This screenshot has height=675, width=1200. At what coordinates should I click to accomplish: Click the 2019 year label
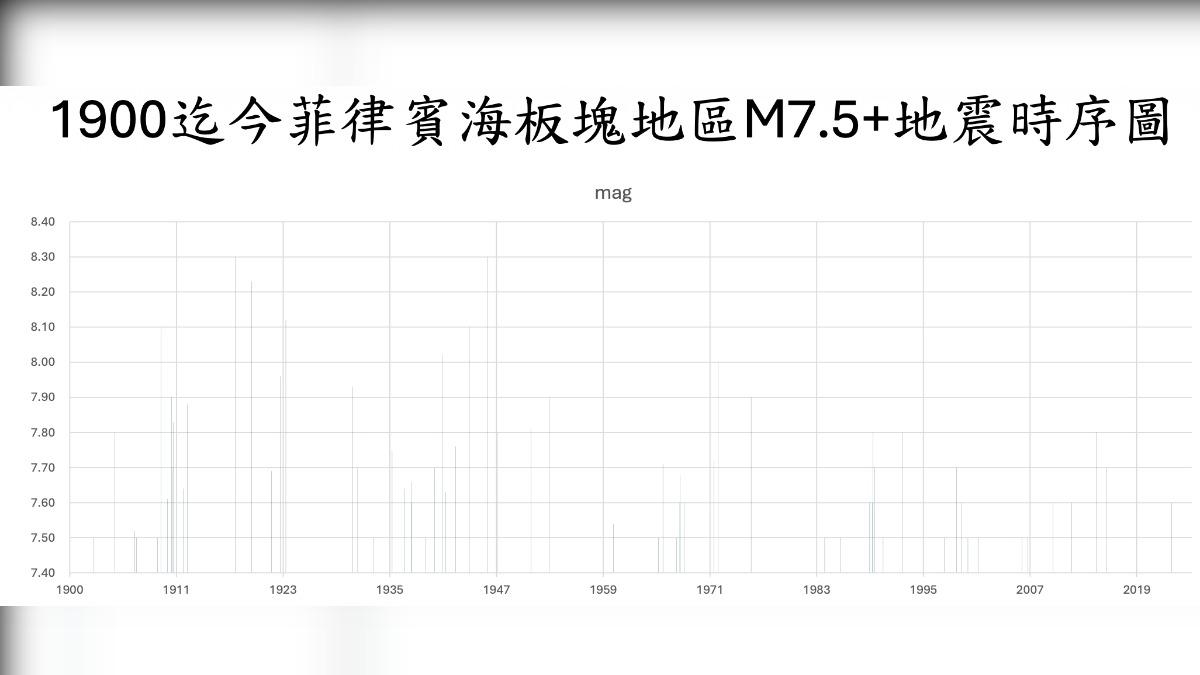tap(1138, 590)
